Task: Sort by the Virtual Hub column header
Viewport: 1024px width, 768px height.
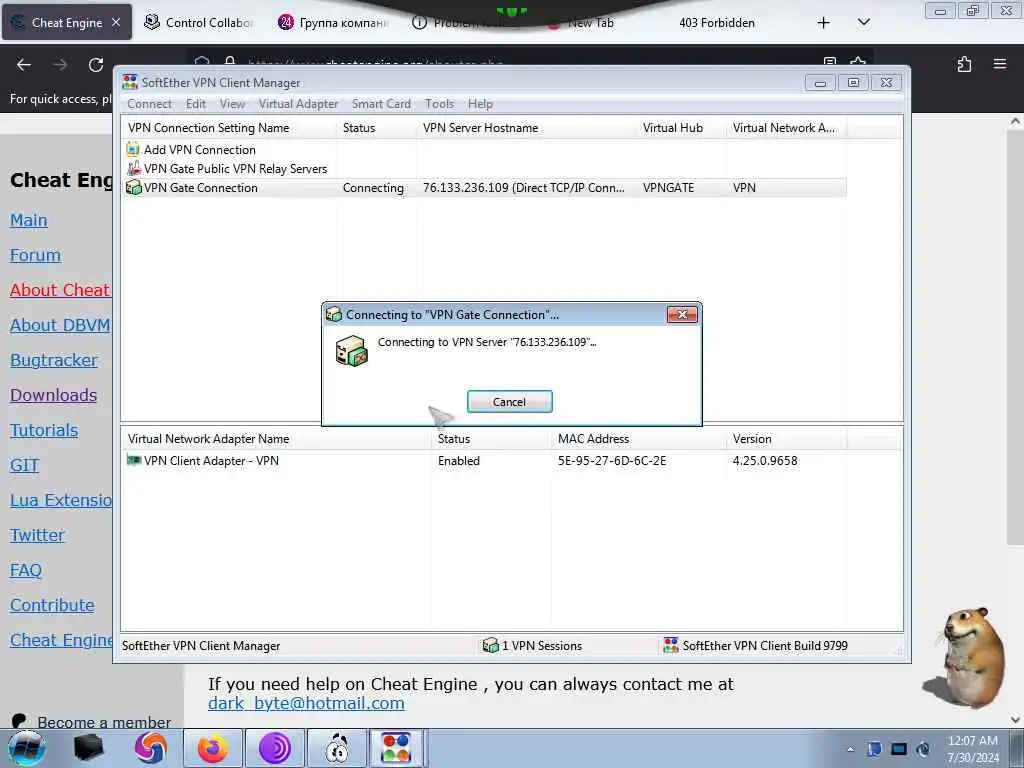Action: coord(682,128)
